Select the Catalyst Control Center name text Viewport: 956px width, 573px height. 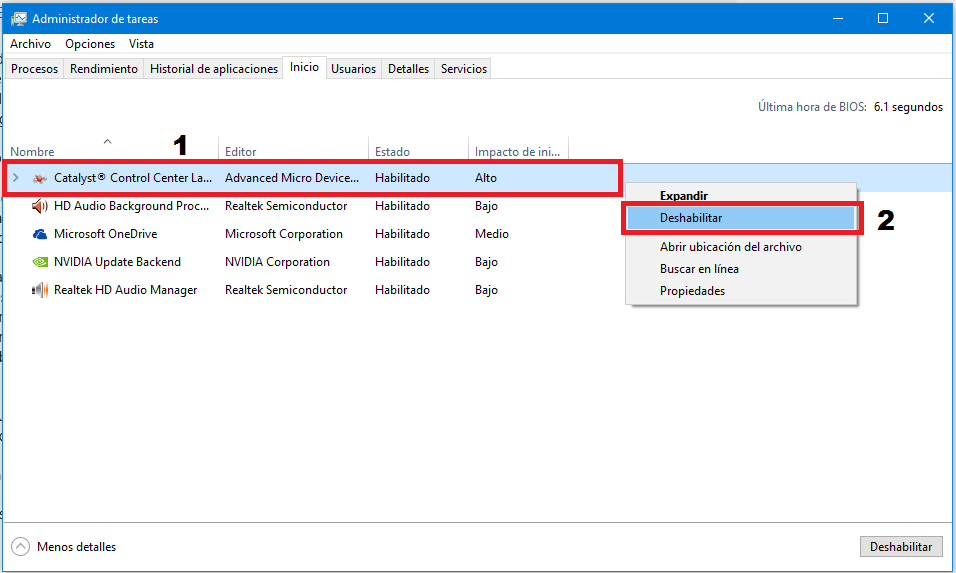[x=133, y=178]
